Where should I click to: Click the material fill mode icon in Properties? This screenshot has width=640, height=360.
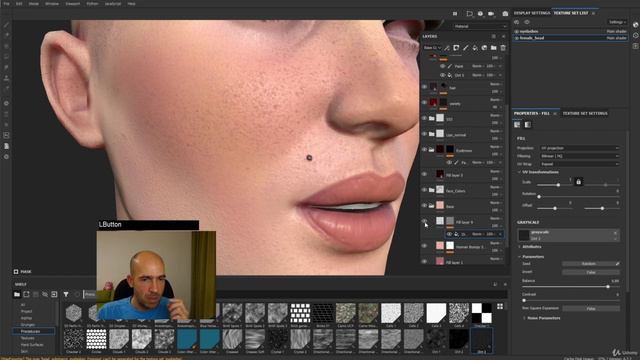[518, 124]
